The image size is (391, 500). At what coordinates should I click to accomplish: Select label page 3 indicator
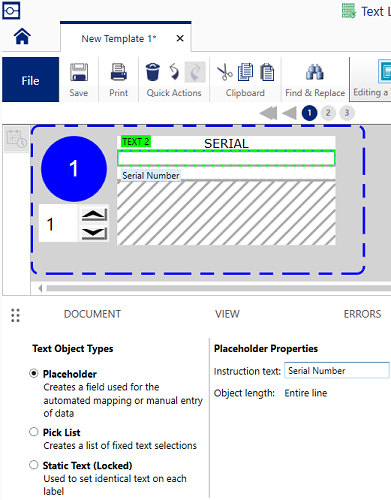tap(347, 113)
